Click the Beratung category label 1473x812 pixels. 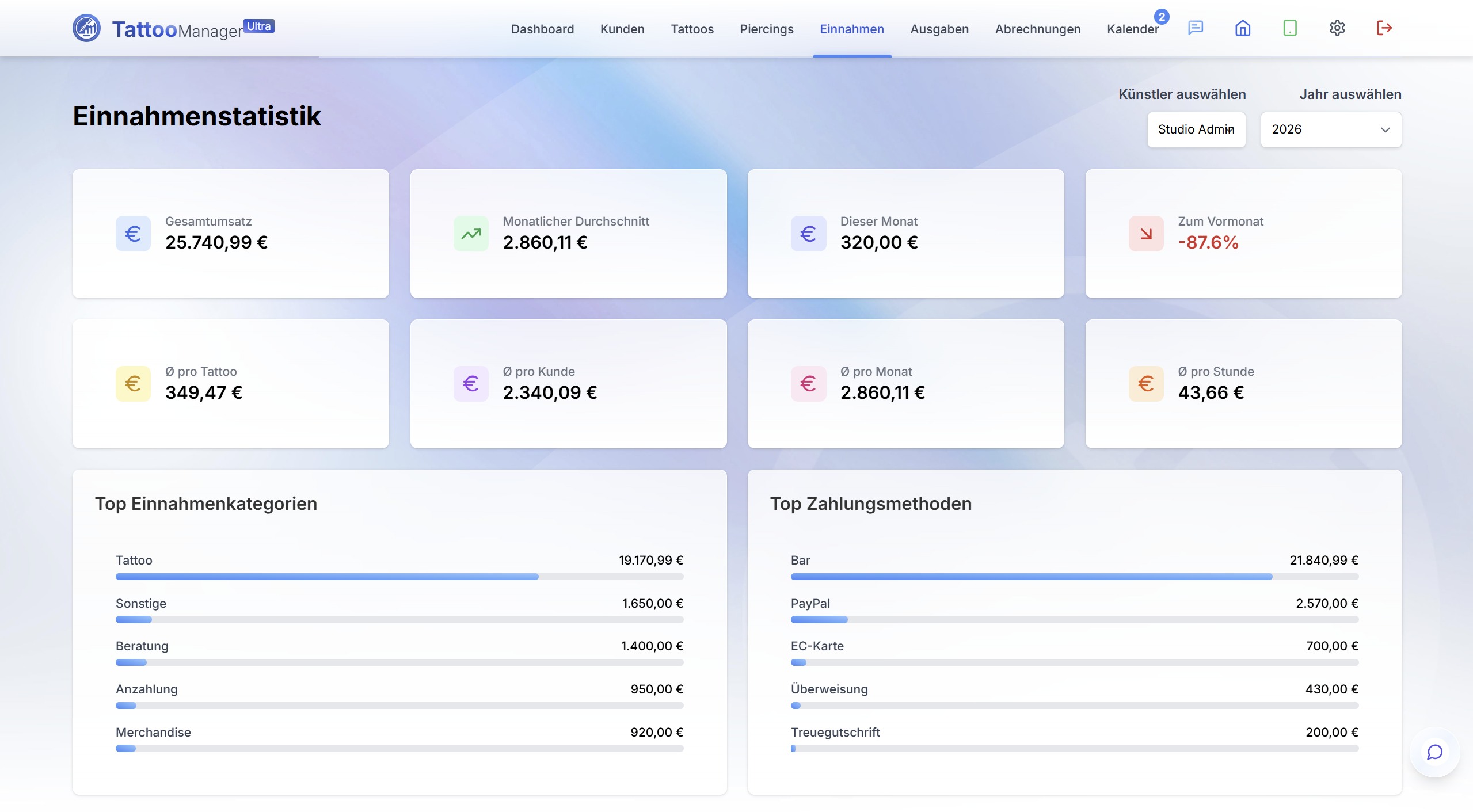point(142,646)
